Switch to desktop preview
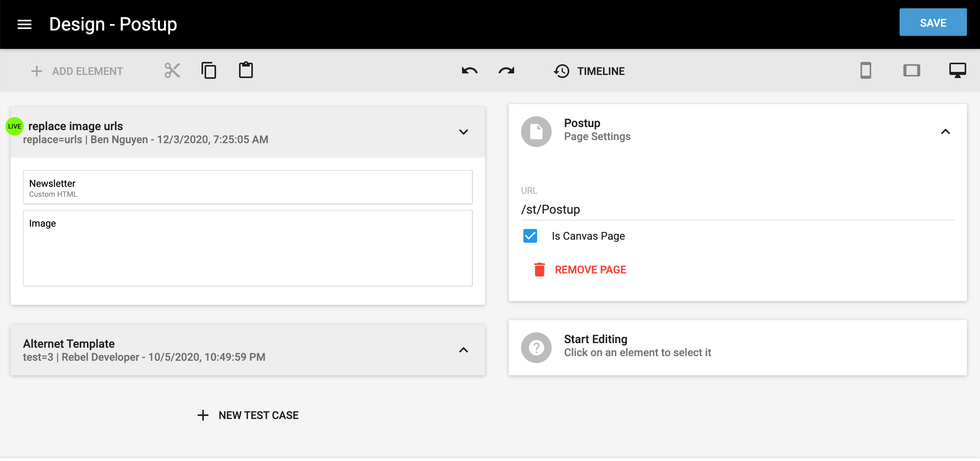Screen dimensions: 980x461 point(957,71)
